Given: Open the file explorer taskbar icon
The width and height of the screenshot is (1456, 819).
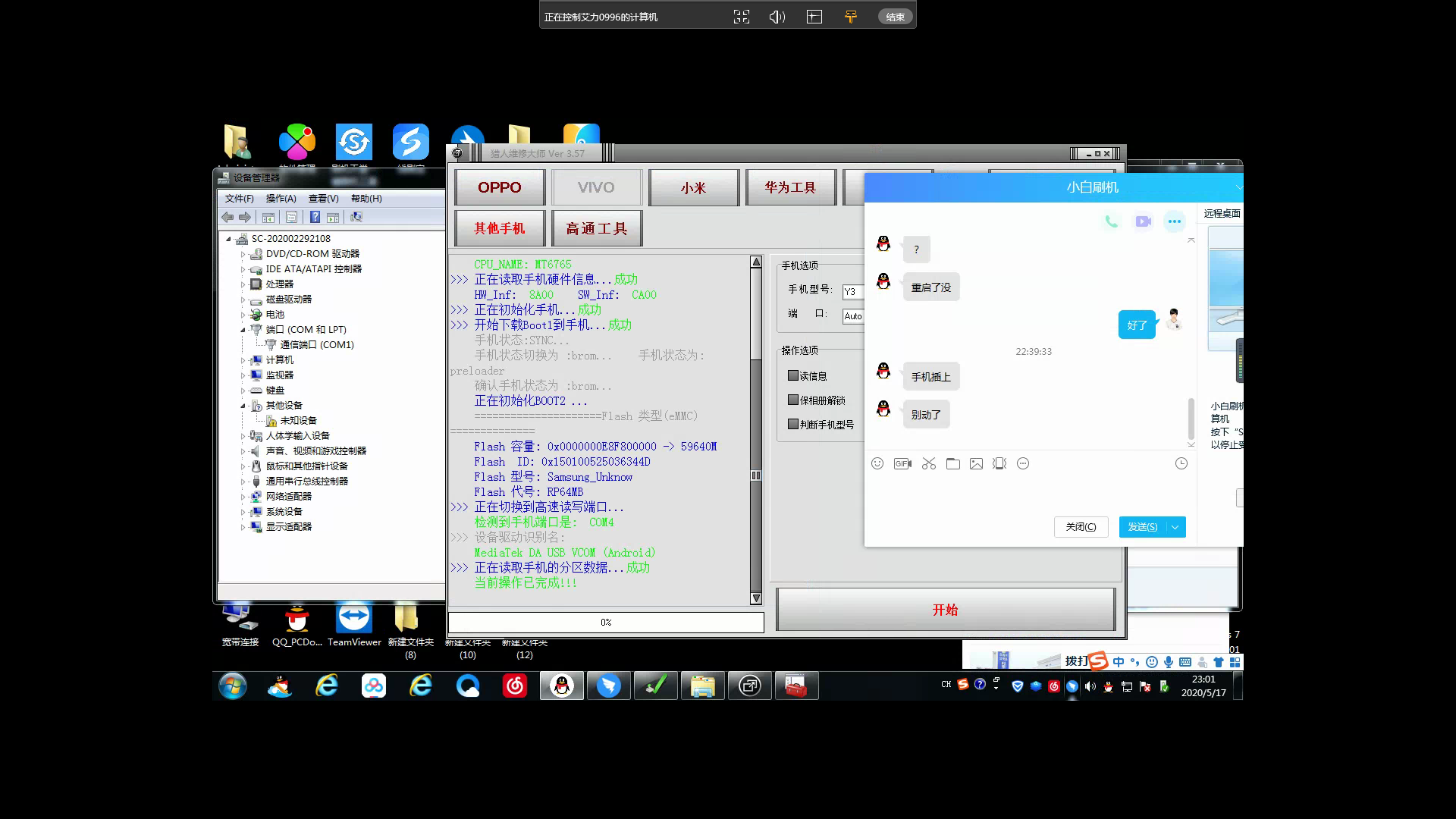Looking at the screenshot, I should pyautogui.click(x=703, y=686).
